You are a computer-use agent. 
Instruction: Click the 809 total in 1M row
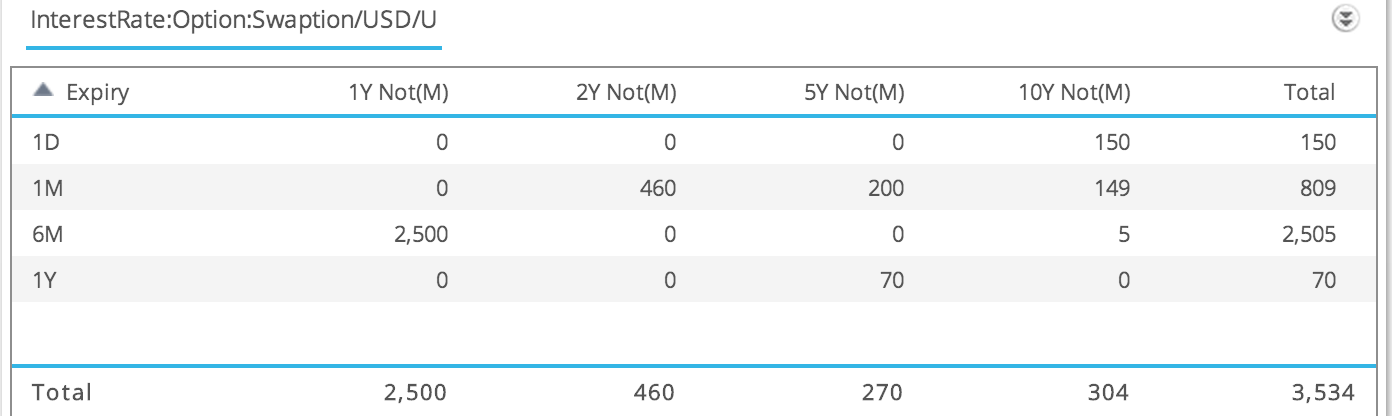[x=1318, y=189]
